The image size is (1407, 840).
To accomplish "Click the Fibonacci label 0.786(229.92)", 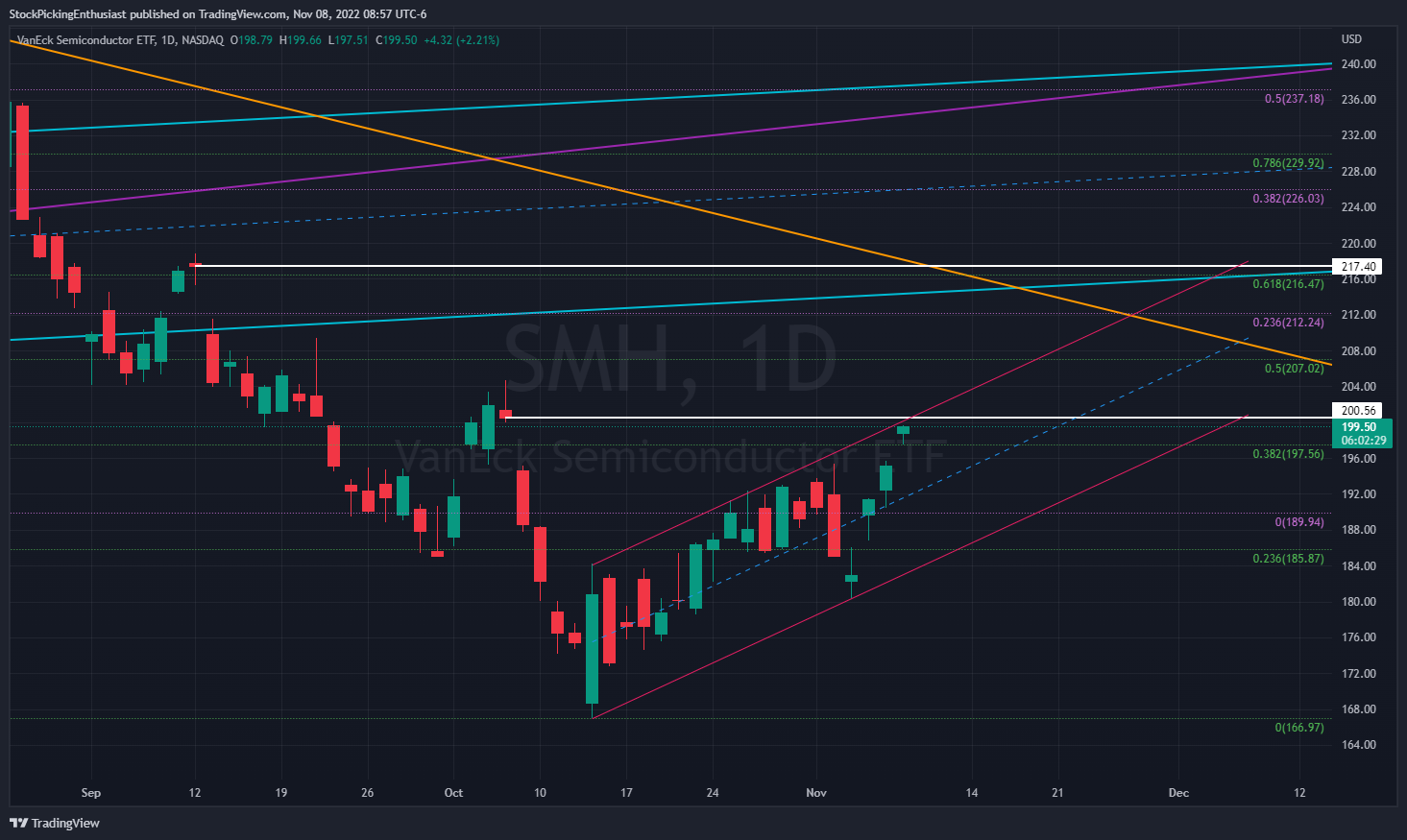I will click(1288, 163).
